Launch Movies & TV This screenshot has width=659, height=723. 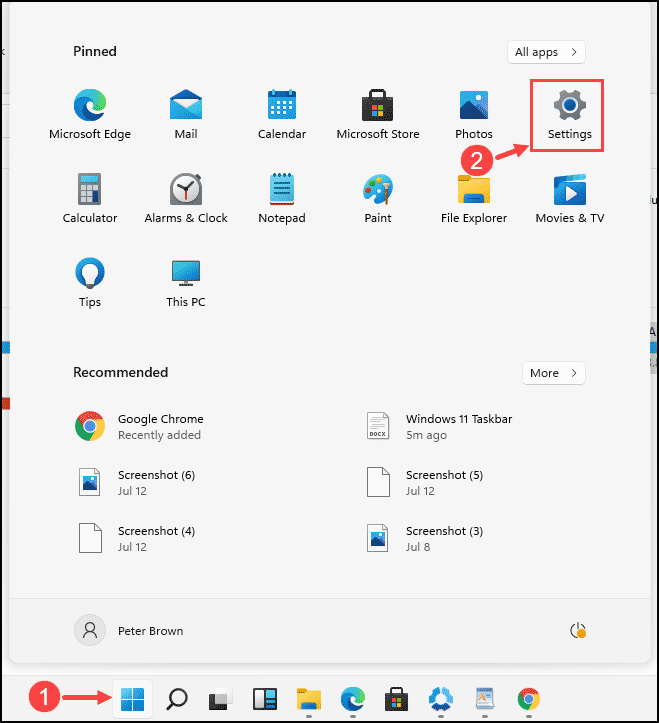[x=570, y=198]
